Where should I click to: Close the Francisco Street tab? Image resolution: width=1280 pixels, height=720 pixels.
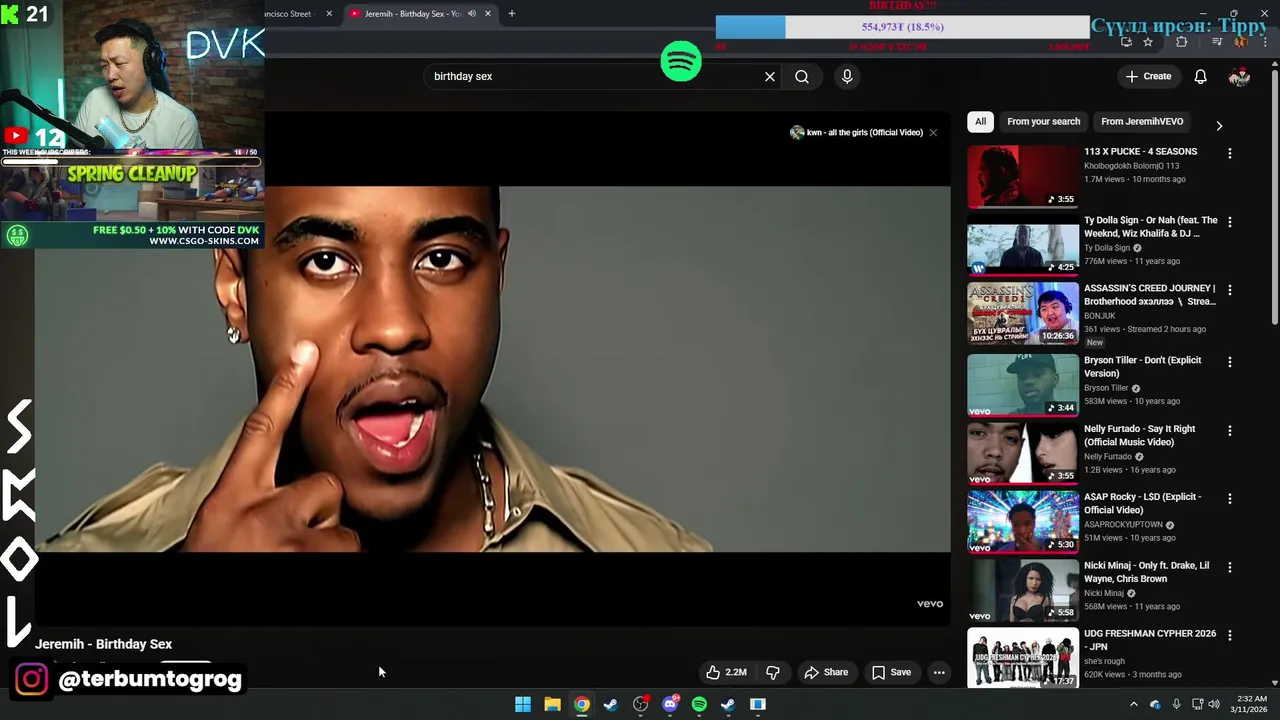pos(329,13)
